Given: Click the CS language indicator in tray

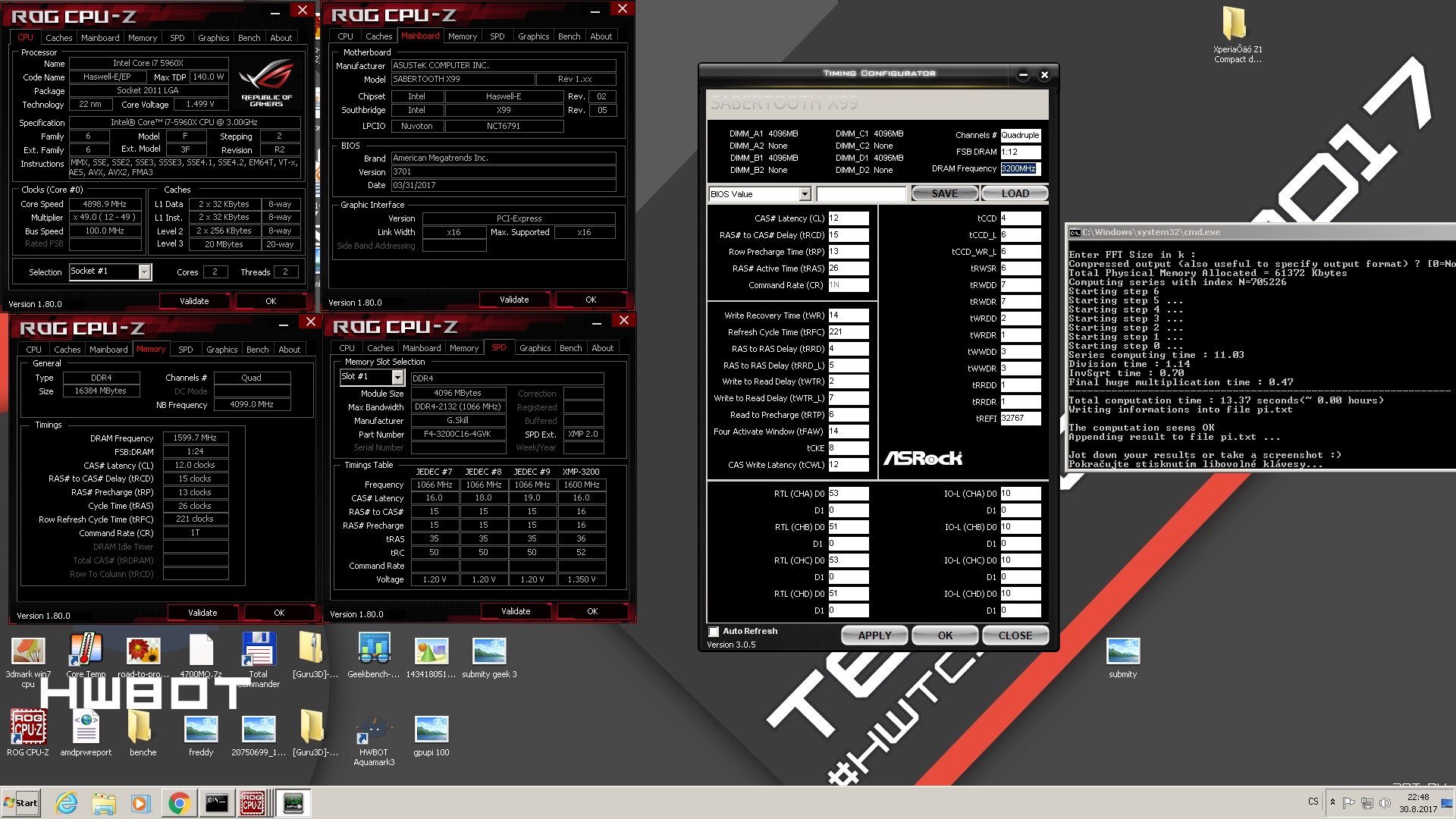Looking at the screenshot, I should [x=1313, y=802].
